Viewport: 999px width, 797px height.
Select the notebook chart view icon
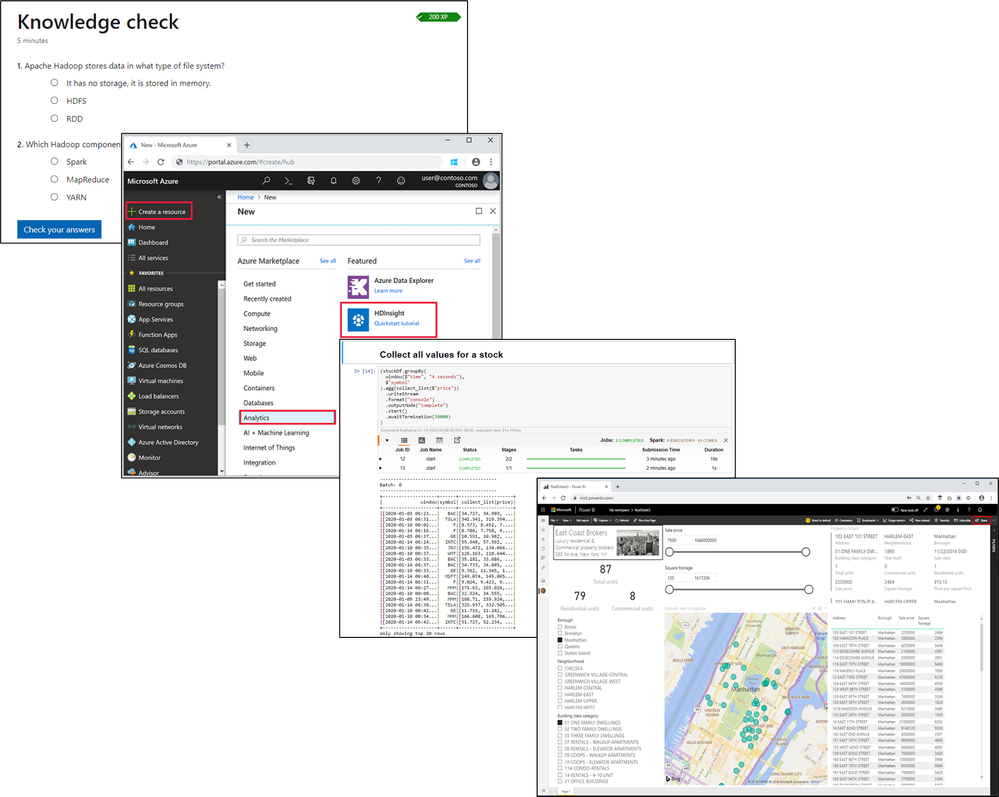(x=421, y=440)
